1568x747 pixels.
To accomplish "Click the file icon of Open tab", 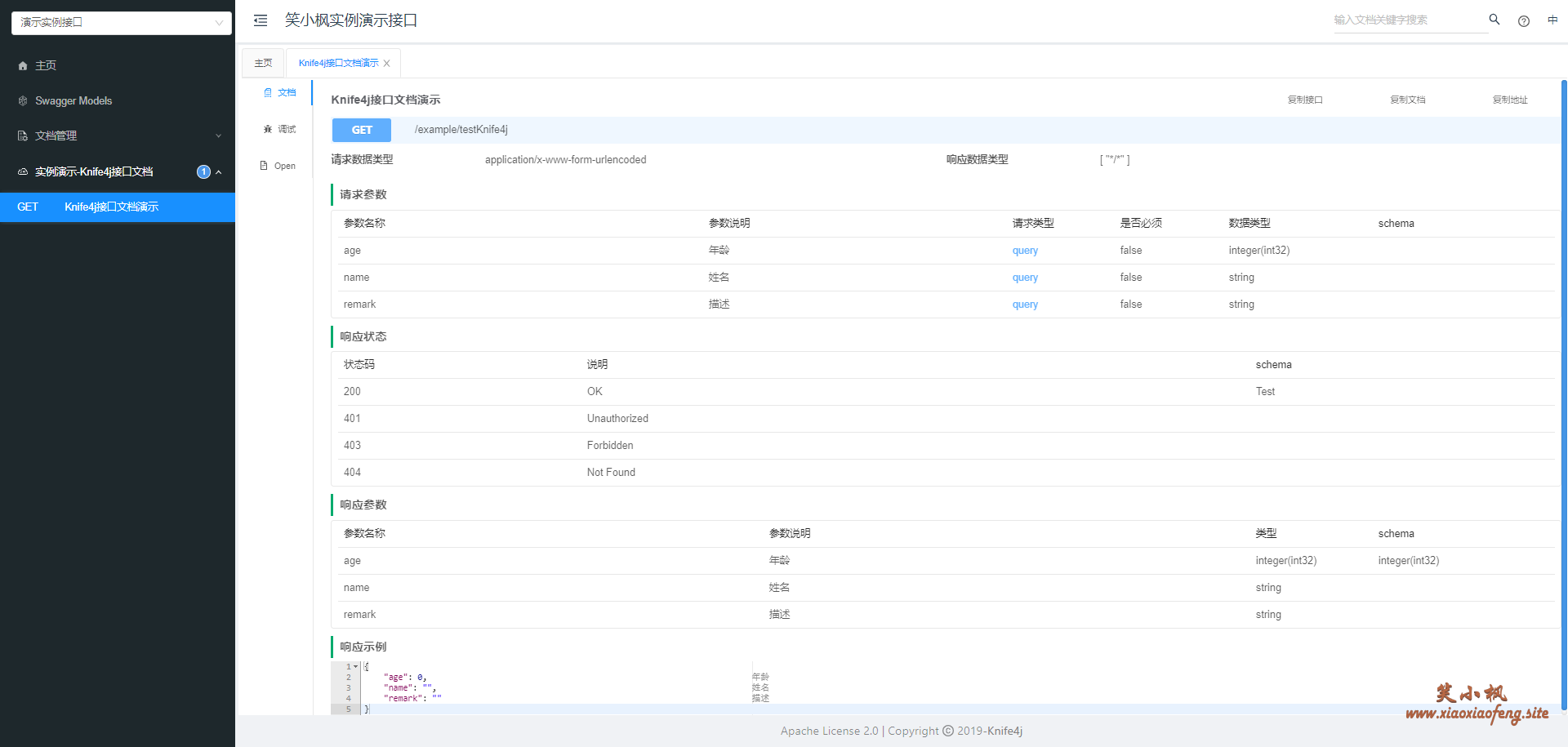I will 264,166.
